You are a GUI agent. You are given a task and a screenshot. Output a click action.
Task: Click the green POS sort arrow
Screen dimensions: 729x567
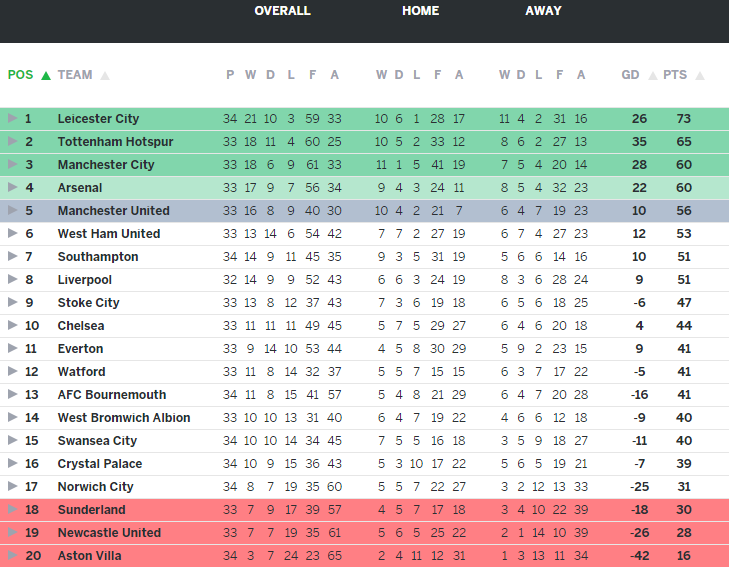click(46, 75)
